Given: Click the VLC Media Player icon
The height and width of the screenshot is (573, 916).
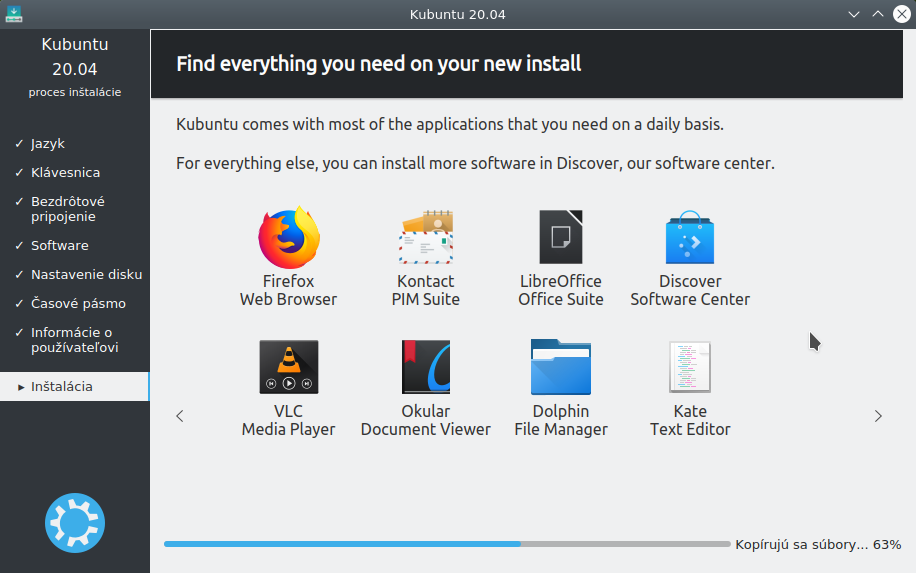Looking at the screenshot, I should 289,367.
